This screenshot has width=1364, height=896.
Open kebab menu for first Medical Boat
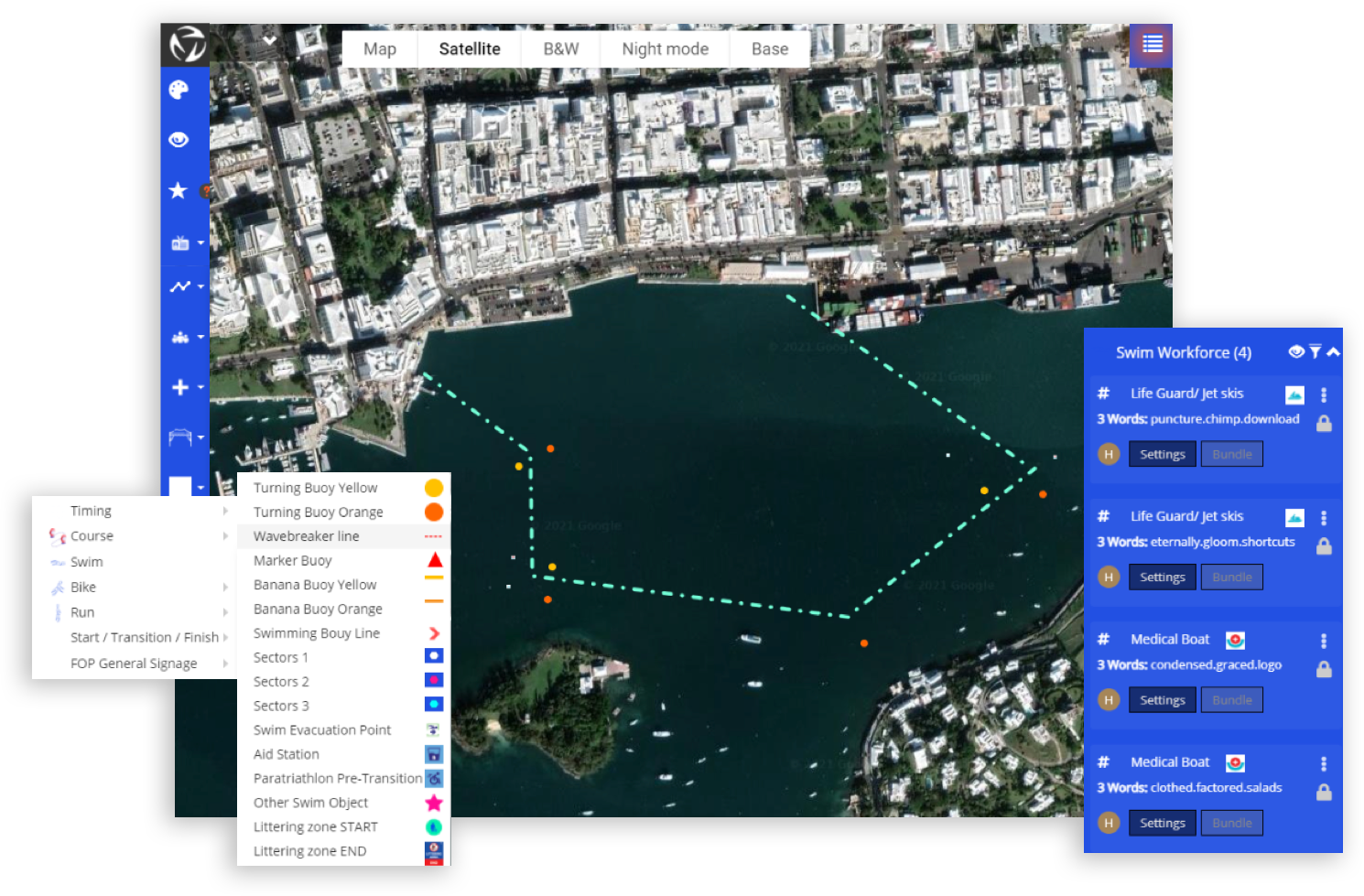tap(1324, 641)
